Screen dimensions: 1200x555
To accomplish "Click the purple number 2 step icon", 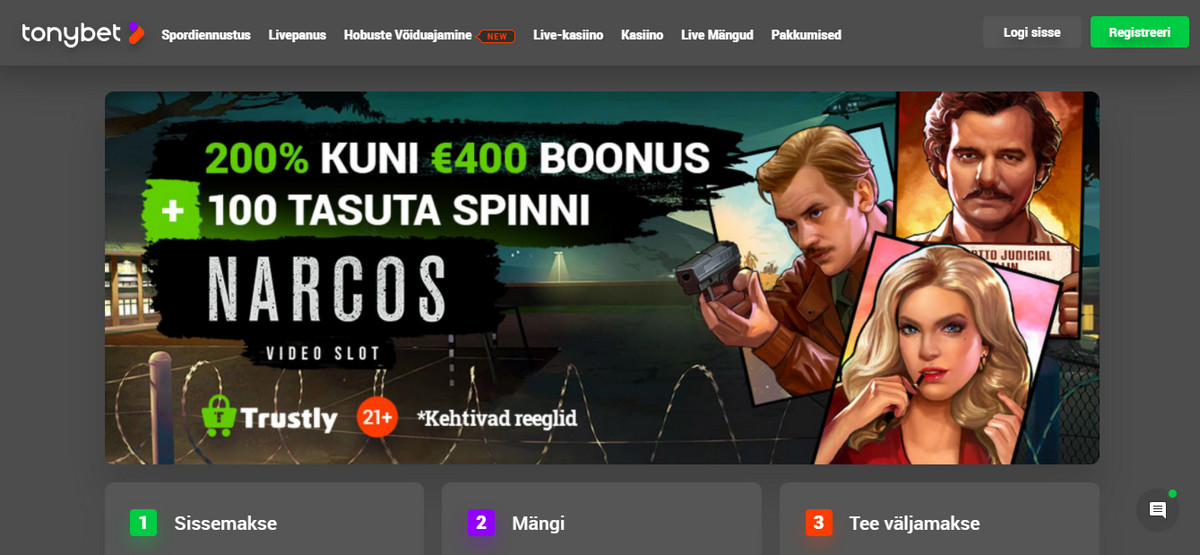I will click(481, 523).
